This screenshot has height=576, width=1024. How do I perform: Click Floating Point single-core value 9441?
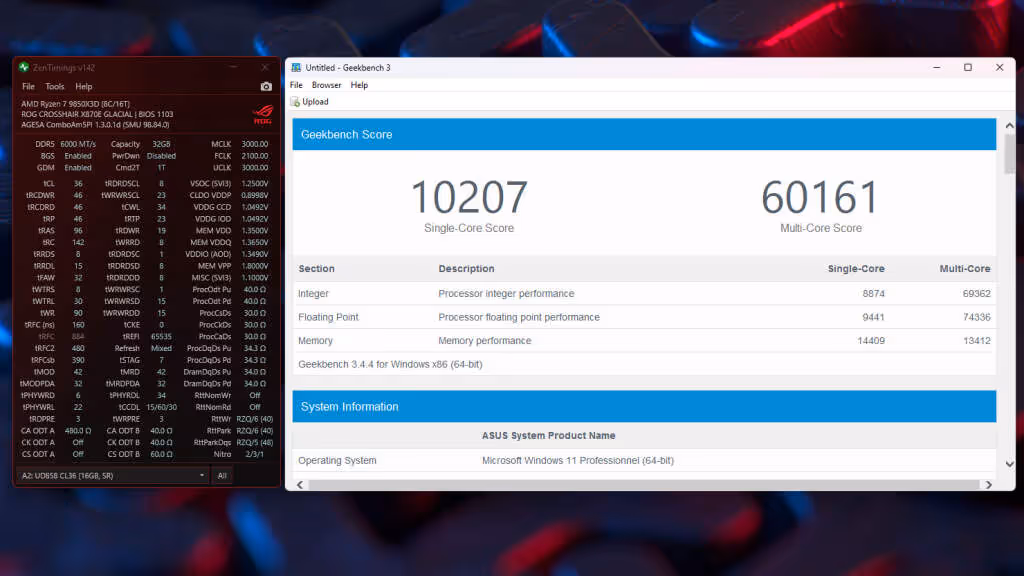click(x=873, y=317)
